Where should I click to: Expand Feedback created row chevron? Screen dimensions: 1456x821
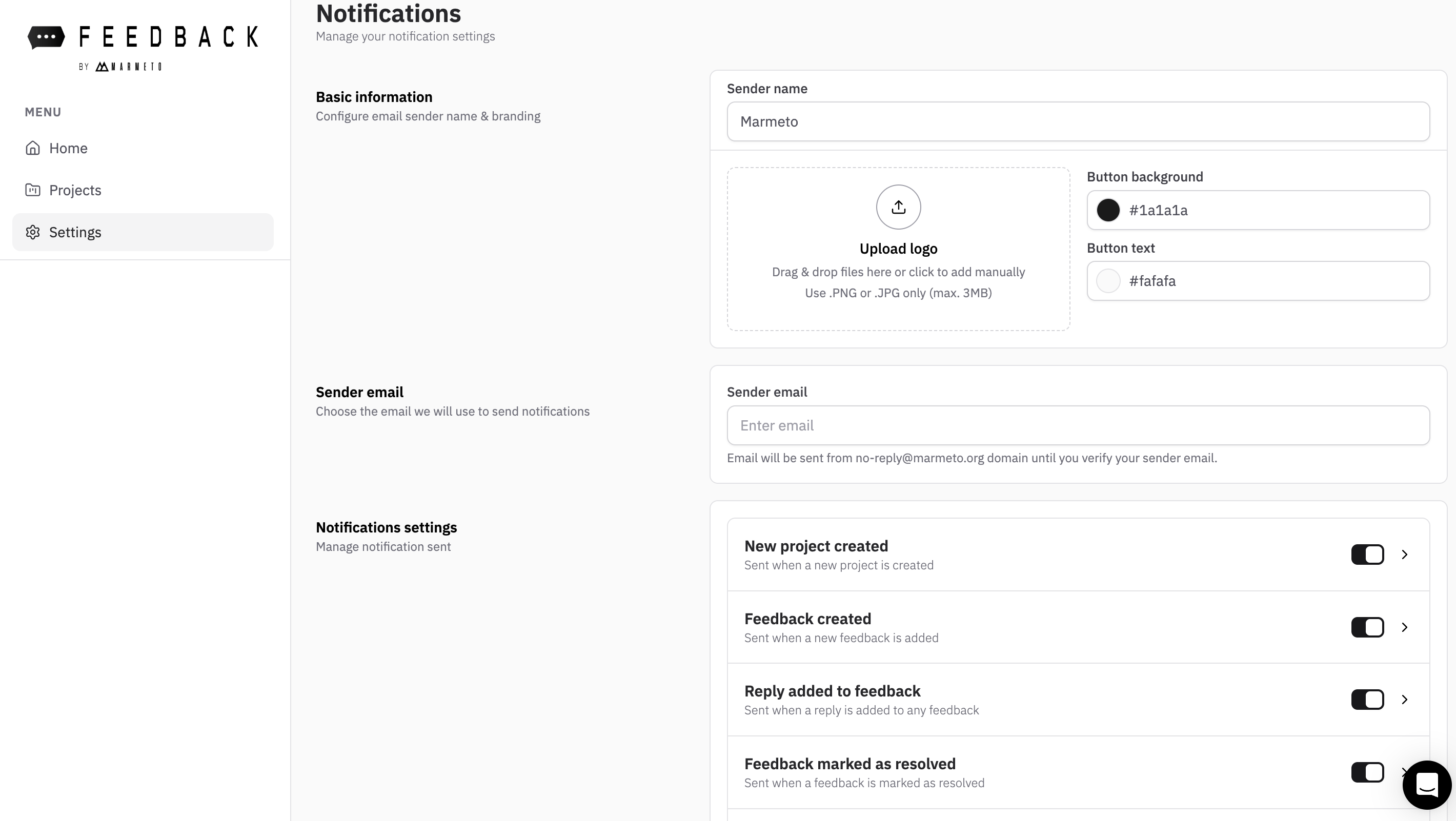click(1405, 627)
